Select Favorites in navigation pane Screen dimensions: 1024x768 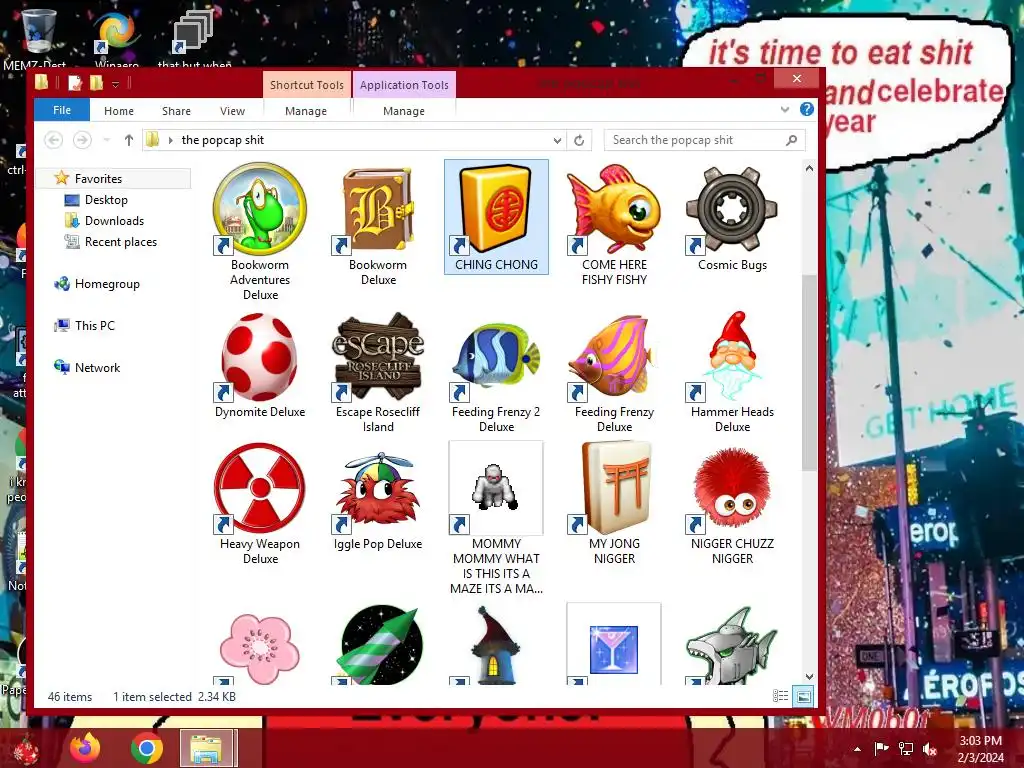click(x=98, y=178)
